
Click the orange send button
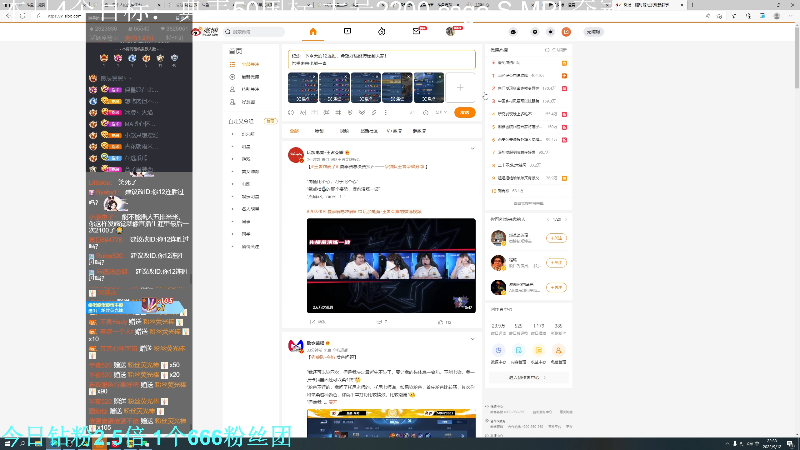point(464,112)
